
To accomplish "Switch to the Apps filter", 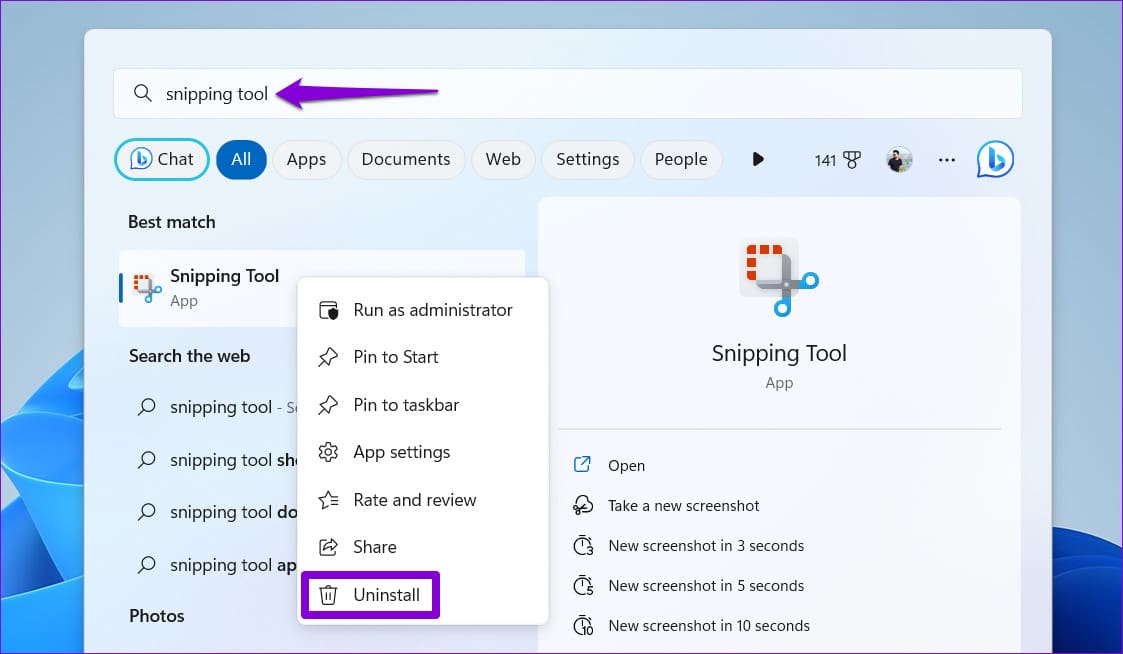I will pyautogui.click(x=307, y=159).
